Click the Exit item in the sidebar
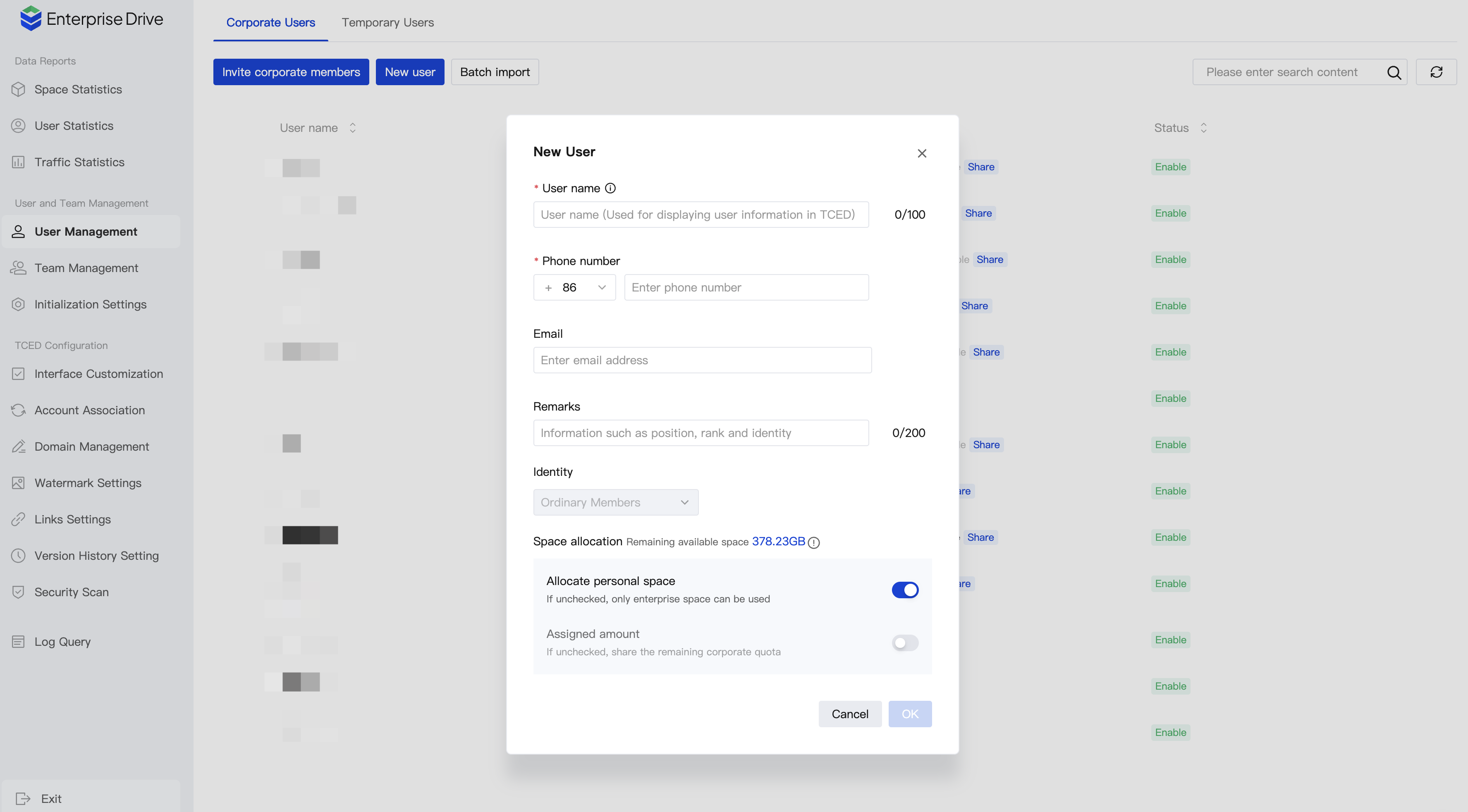 (x=51, y=798)
